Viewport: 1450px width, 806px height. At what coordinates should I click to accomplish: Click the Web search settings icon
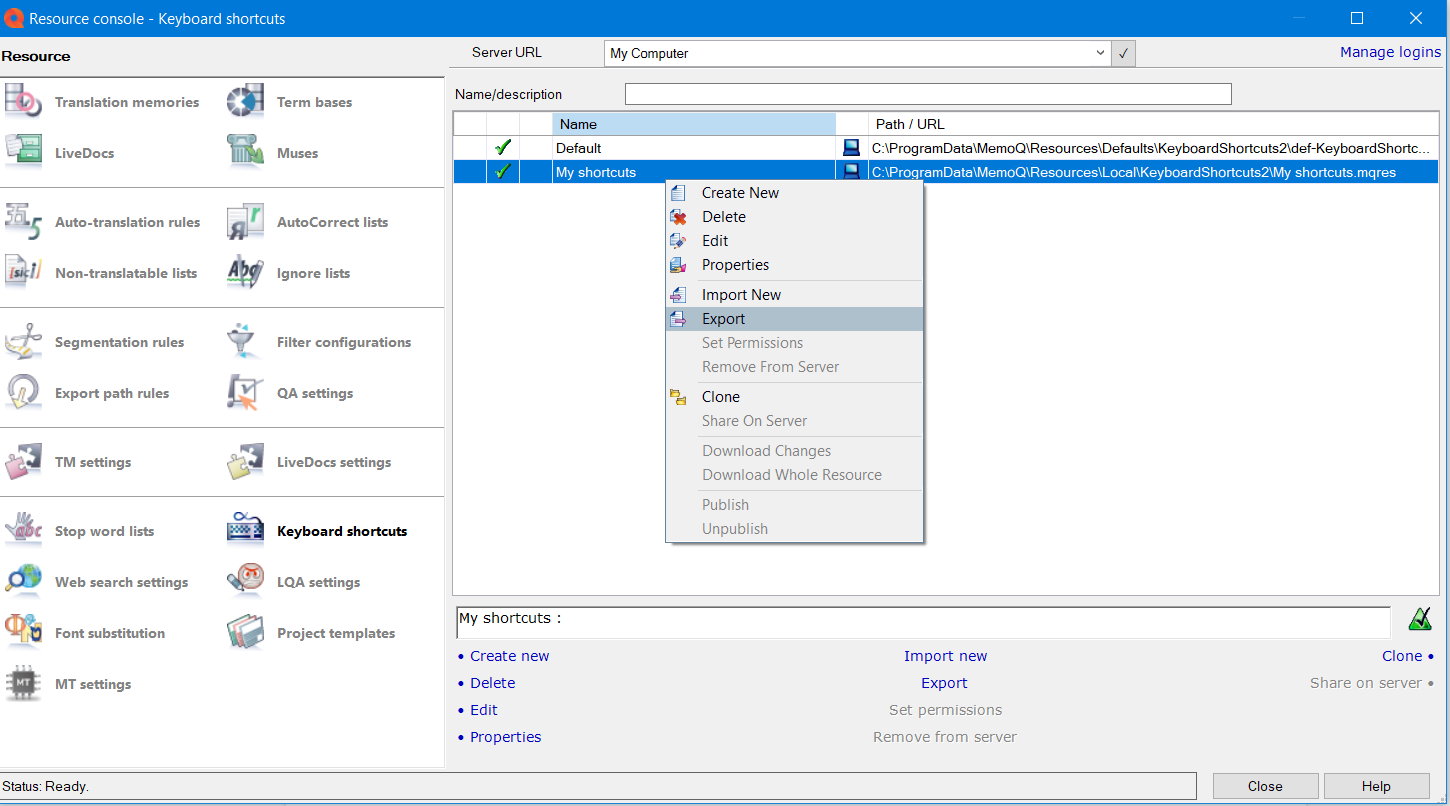[24, 582]
